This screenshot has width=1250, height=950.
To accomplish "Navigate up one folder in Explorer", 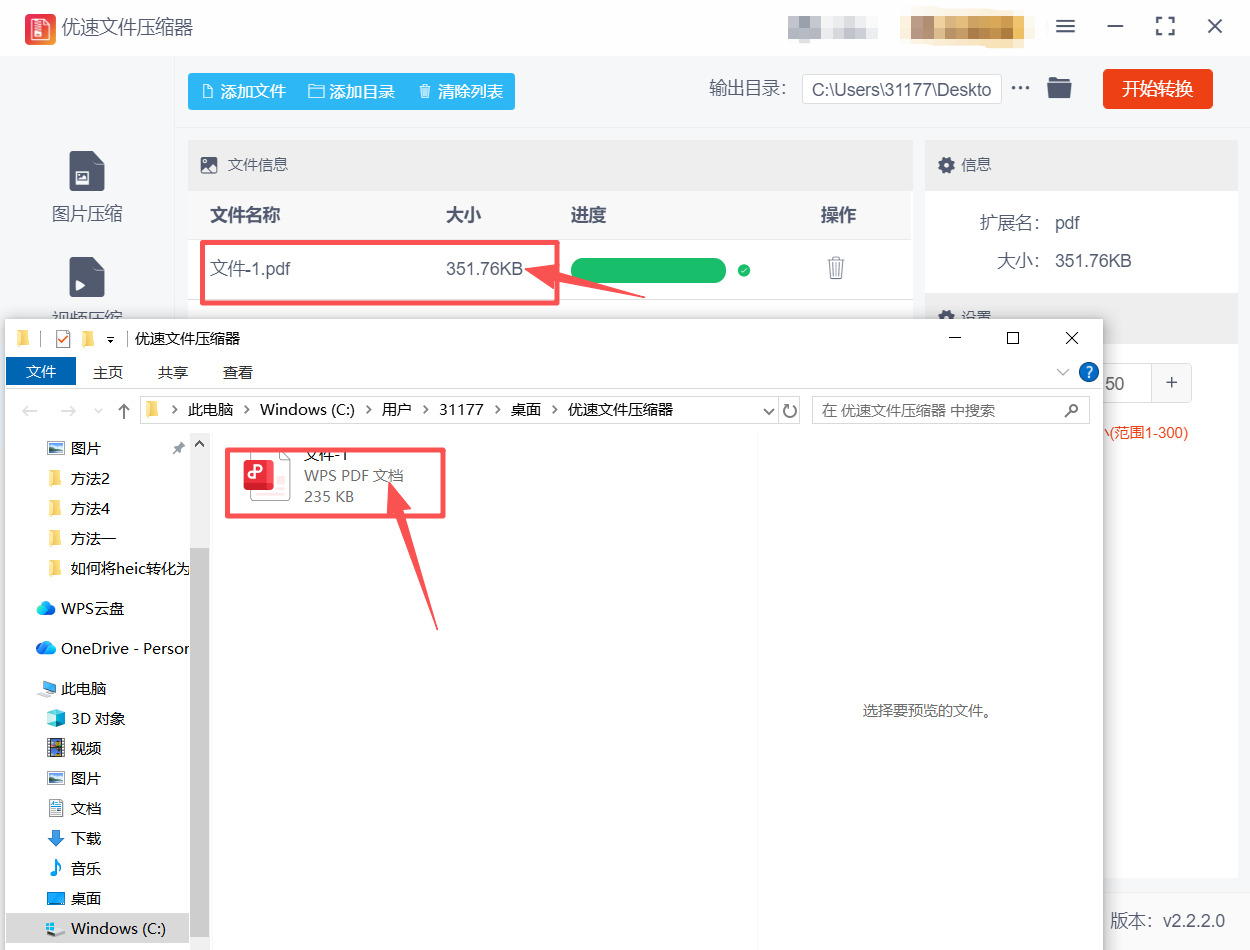I will (x=122, y=410).
